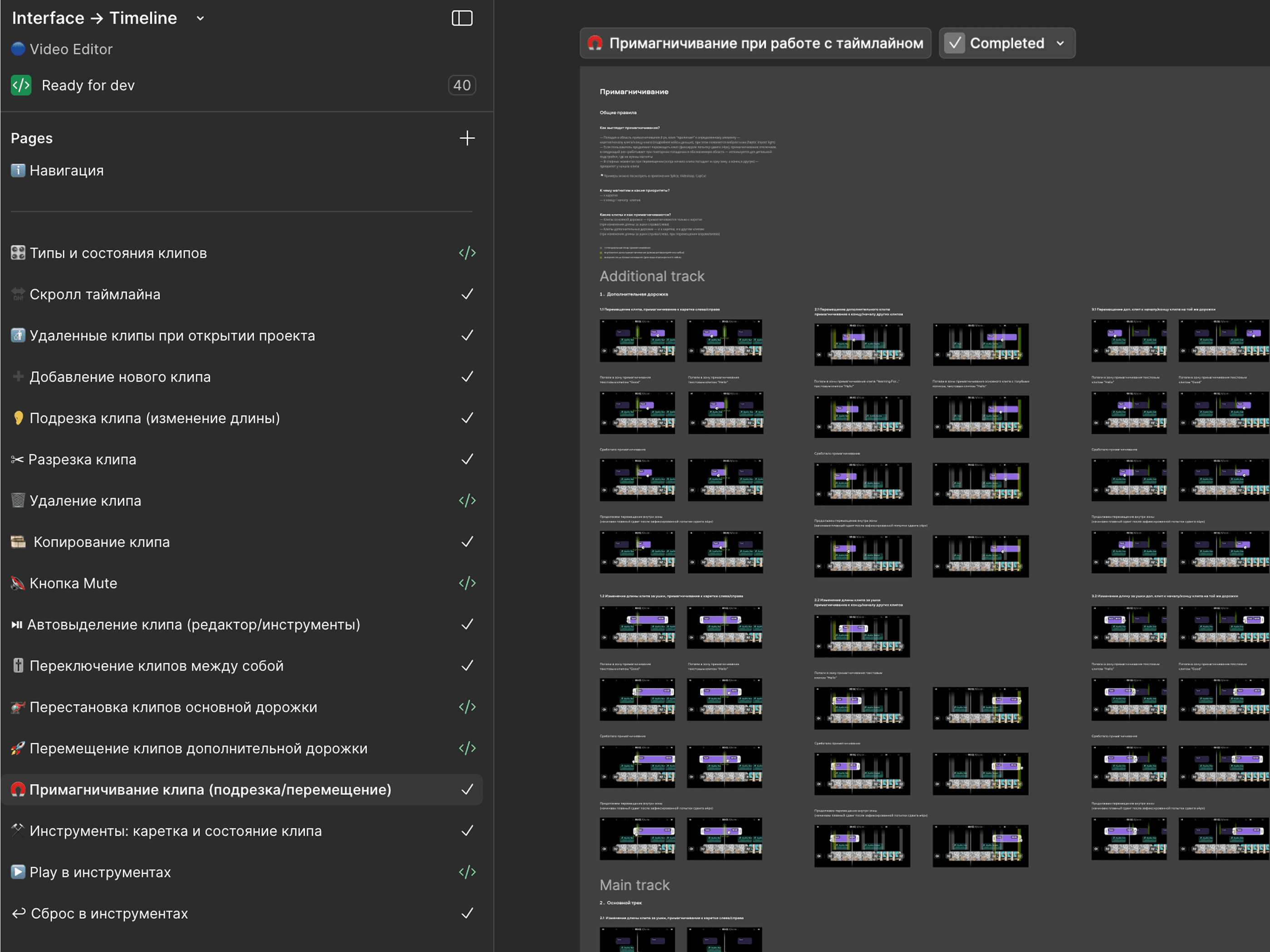The width and height of the screenshot is (1270, 952).
Task: Click the Completed status checkbox icon
Action: [x=954, y=43]
